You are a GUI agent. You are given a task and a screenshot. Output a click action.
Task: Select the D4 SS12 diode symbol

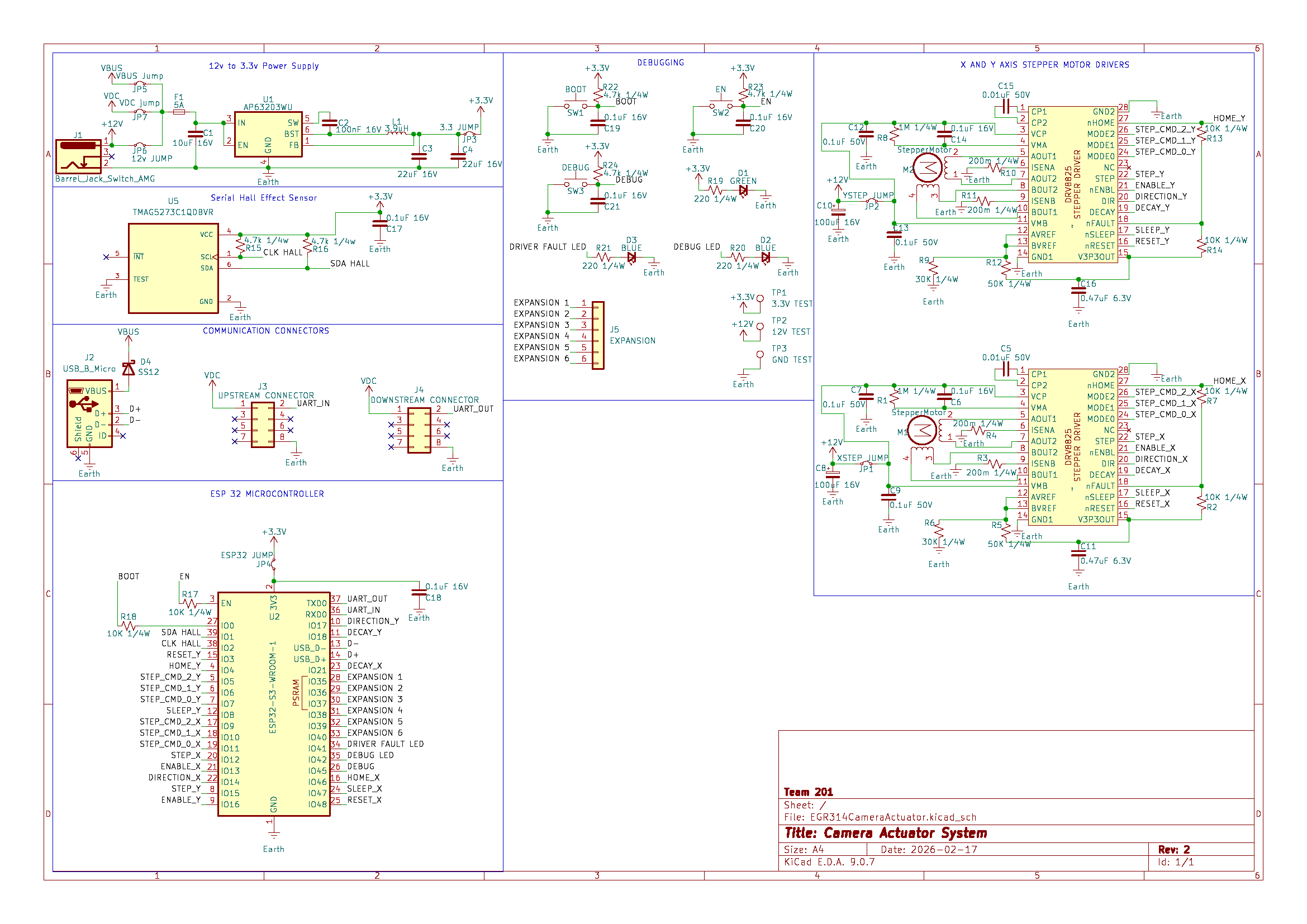click(129, 369)
